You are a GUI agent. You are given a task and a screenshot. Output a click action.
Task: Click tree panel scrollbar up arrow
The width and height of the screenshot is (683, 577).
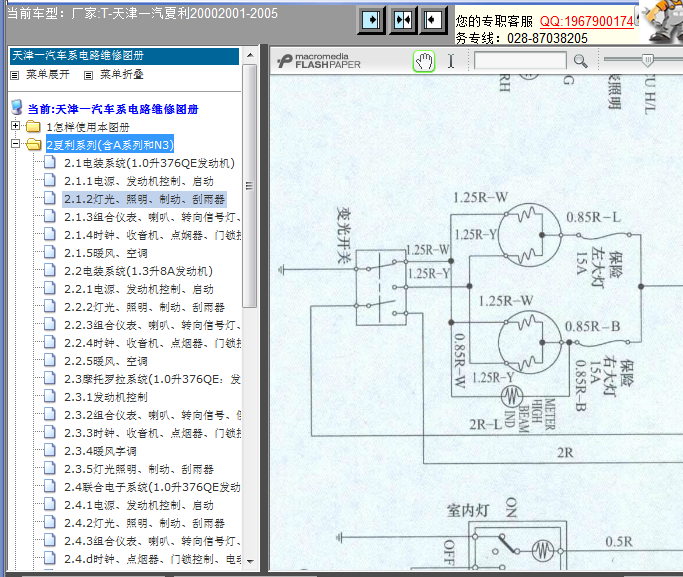[250, 55]
